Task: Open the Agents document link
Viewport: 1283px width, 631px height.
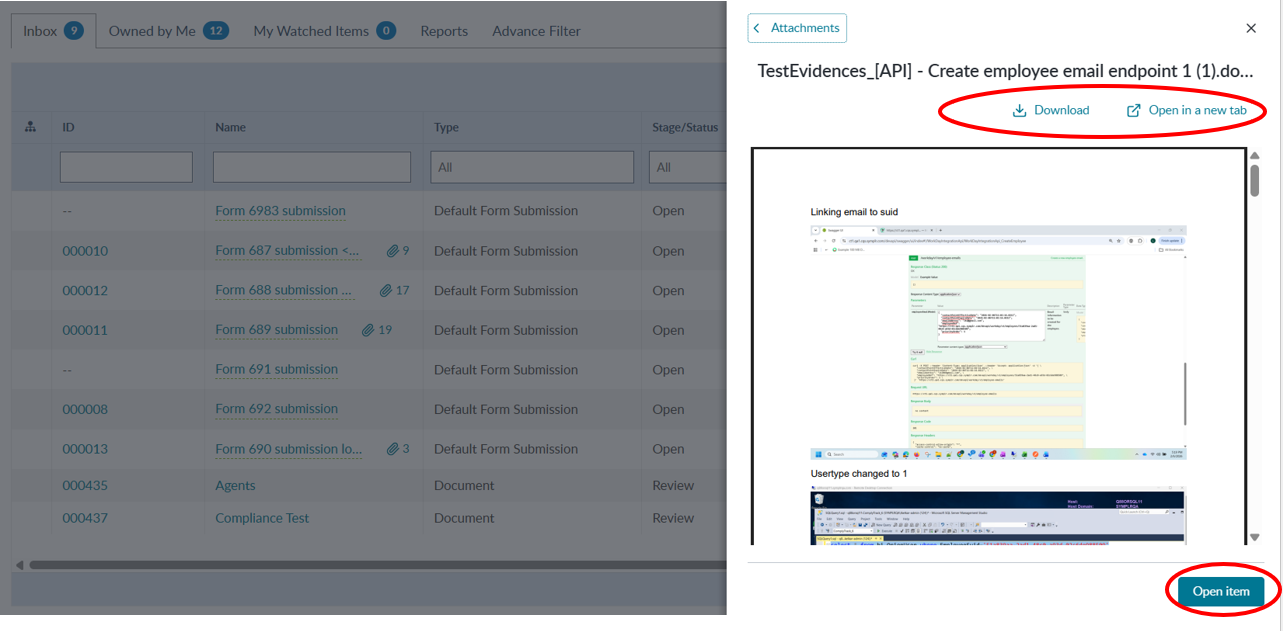Action: pyautogui.click(x=235, y=486)
